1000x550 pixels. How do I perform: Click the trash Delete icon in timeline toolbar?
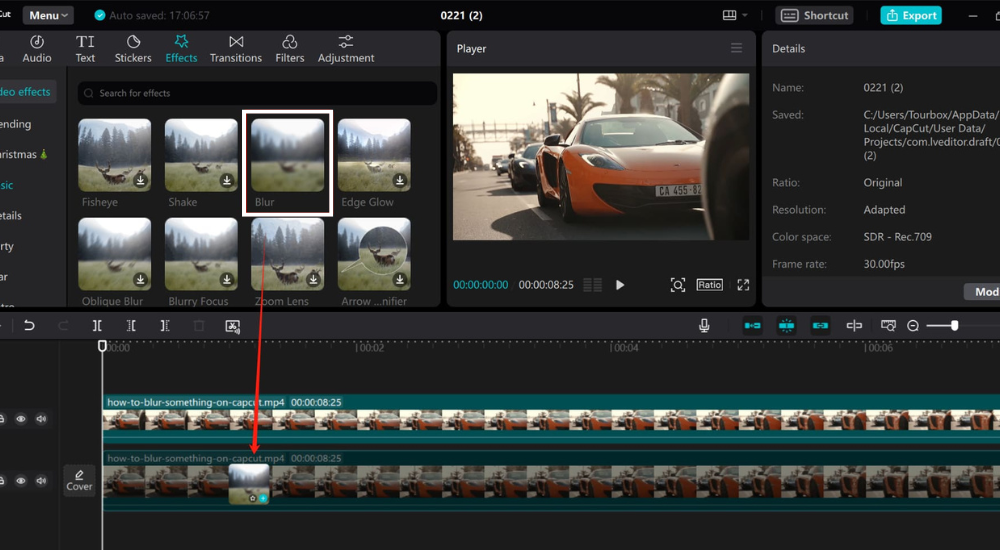click(199, 326)
